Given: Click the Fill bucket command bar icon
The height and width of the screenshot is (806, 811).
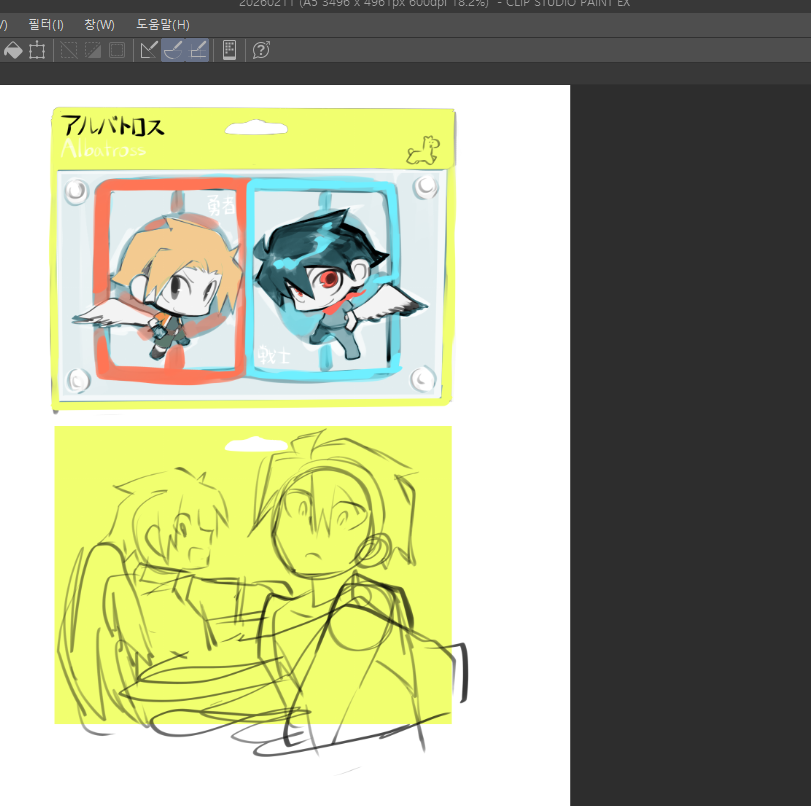Looking at the screenshot, I should (x=13, y=50).
